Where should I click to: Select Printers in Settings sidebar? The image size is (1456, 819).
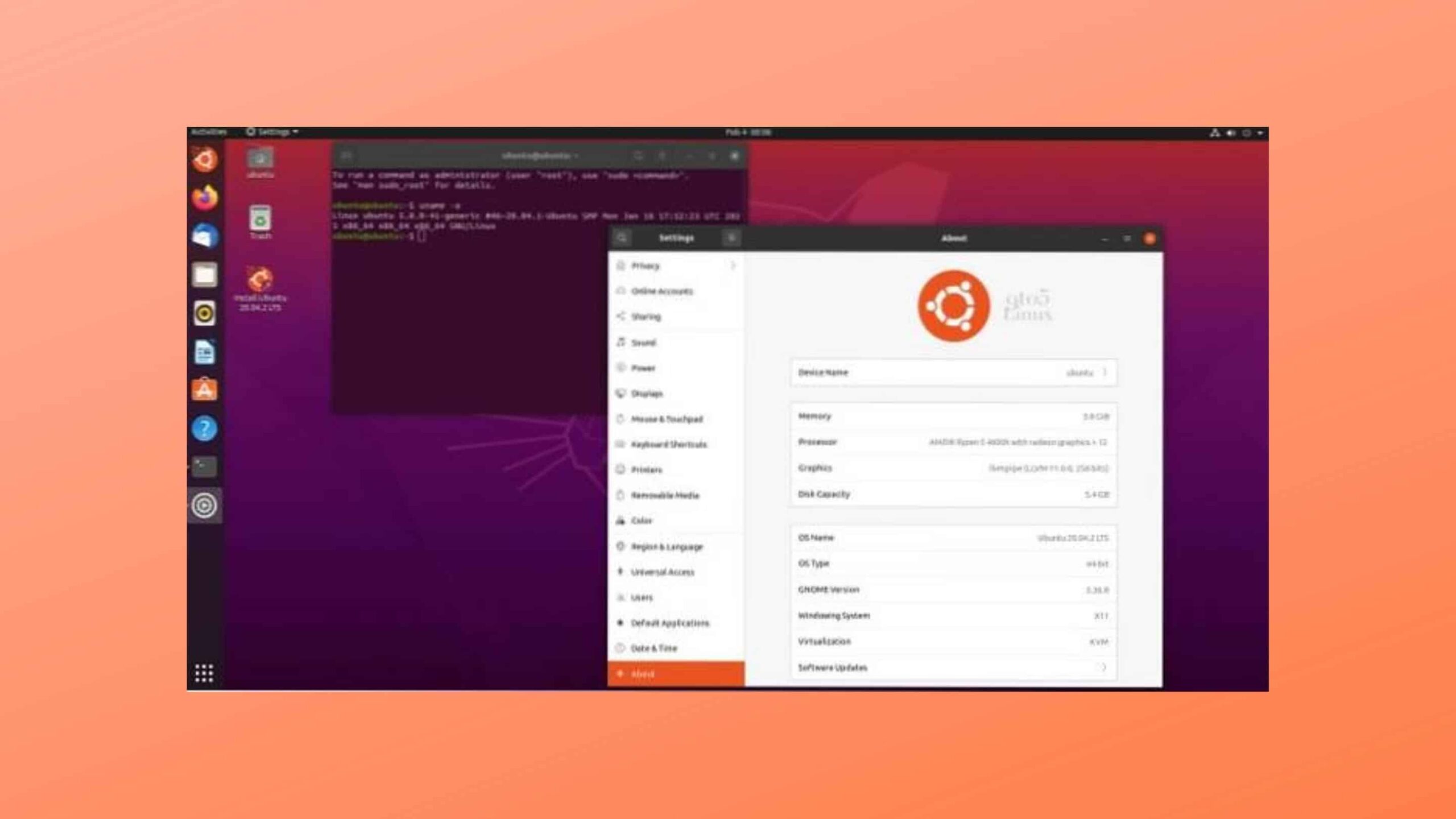[x=676, y=470]
